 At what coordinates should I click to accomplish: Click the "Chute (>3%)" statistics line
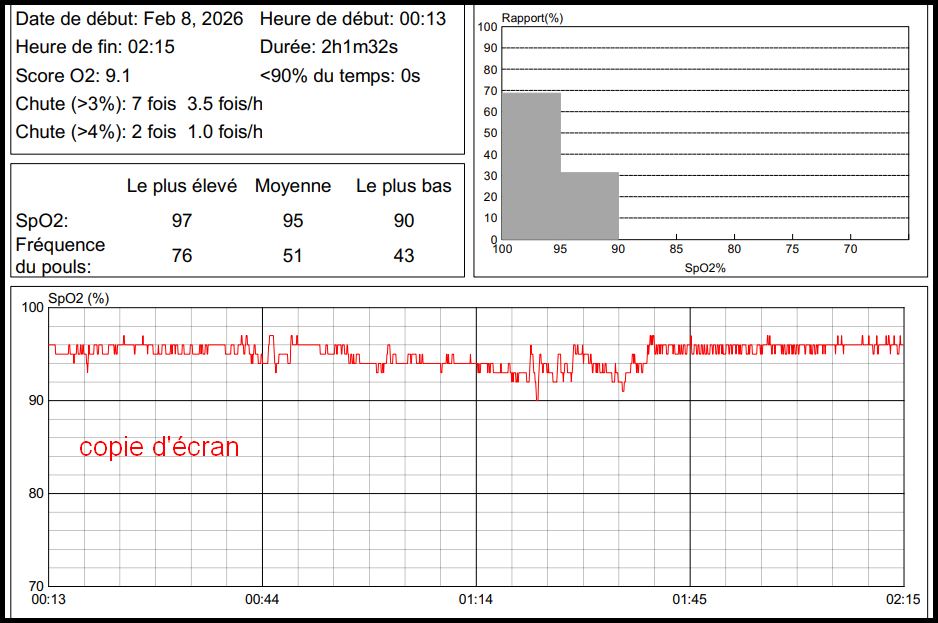click(x=139, y=104)
